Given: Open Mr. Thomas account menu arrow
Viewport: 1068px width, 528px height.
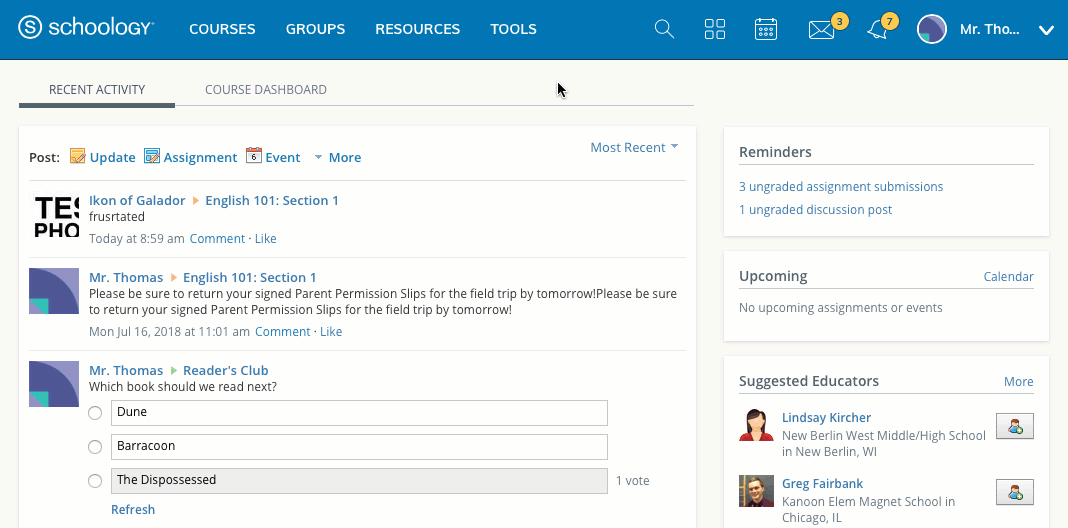Looking at the screenshot, I should (1046, 30).
